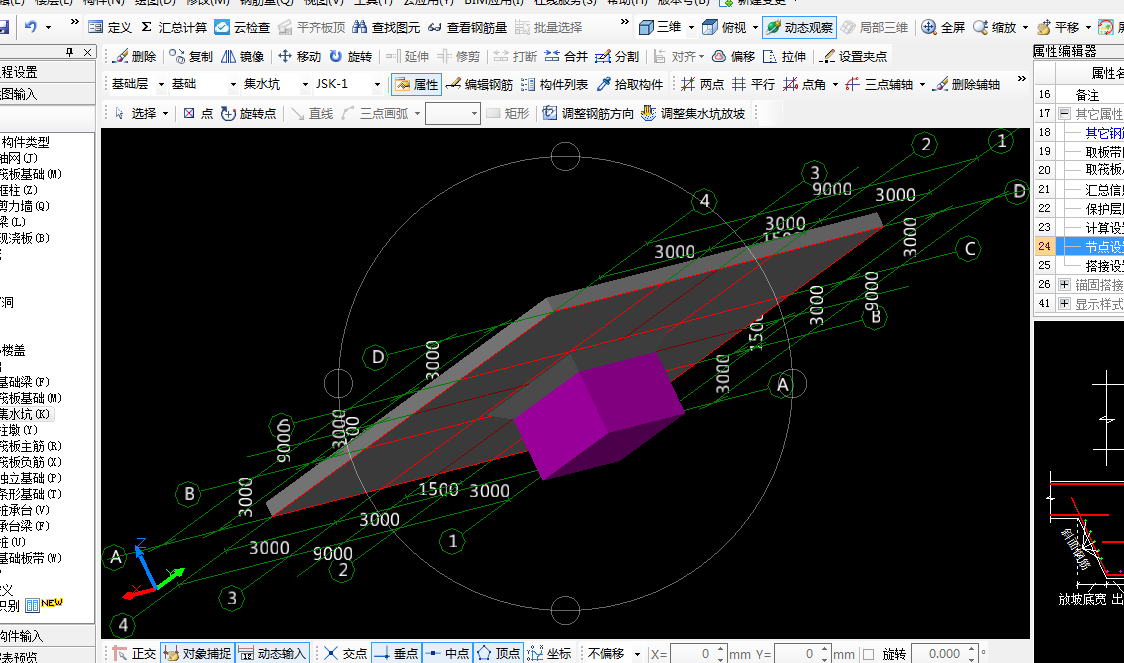
Task: Open the 基础层 floor dropdown
Action: point(161,84)
